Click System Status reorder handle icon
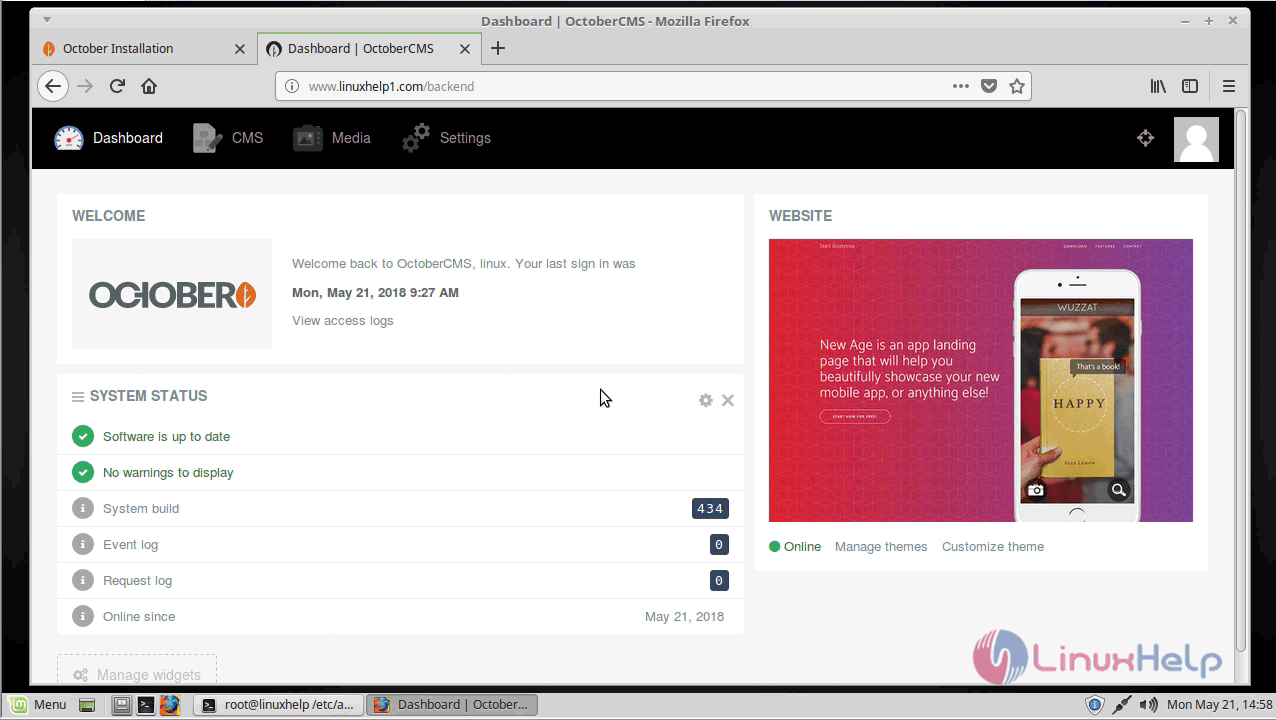The height and width of the screenshot is (720, 1276). (78, 397)
